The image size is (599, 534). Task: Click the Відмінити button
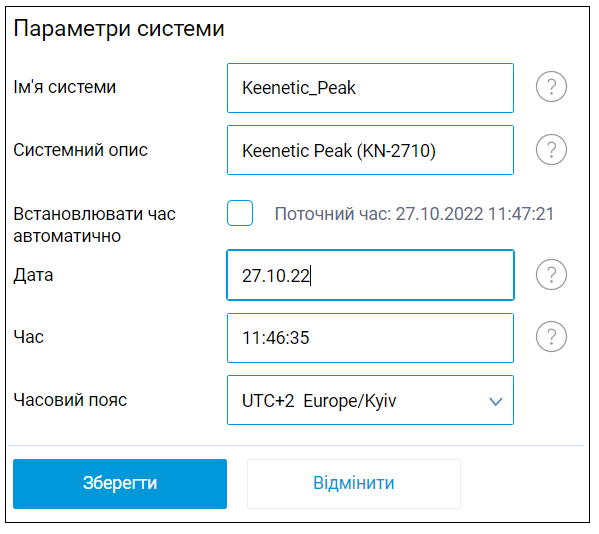pyautogui.click(x=354, y=484)
